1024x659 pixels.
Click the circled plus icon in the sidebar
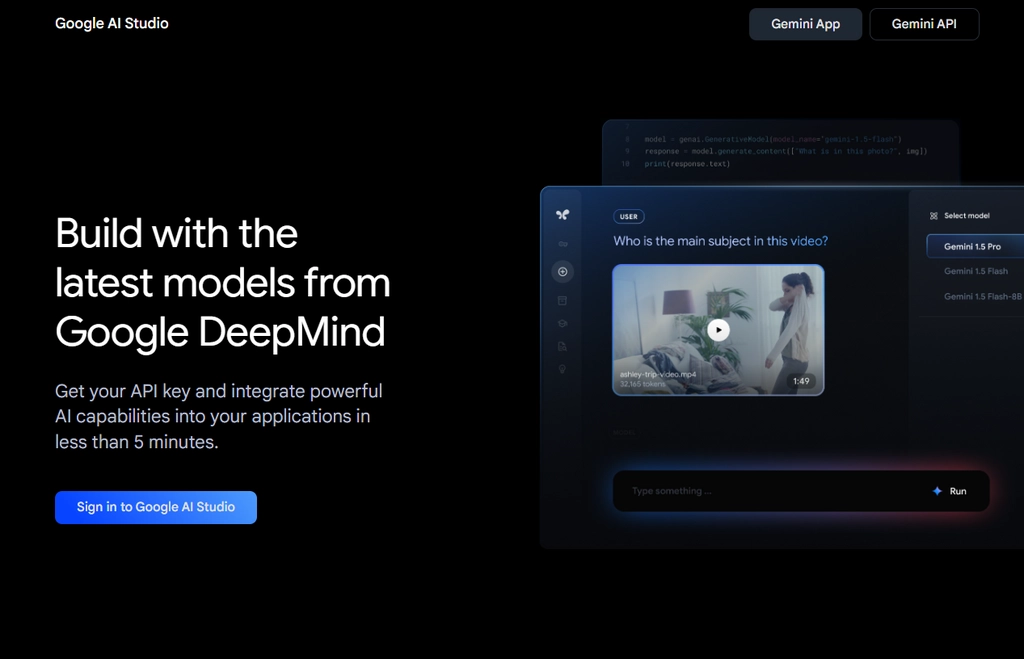(563, 272)
